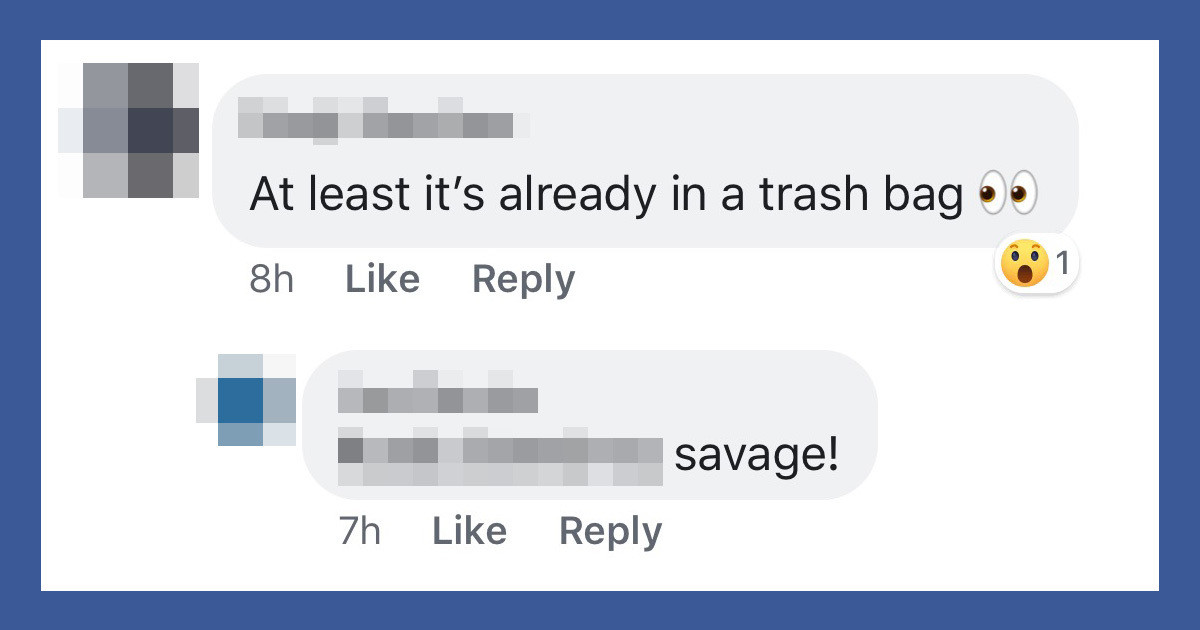Viewport: 1200px width, 630px height.
Task: Click the blue frame border at the top
Action: pyautogui.click(x=600, y=18)
